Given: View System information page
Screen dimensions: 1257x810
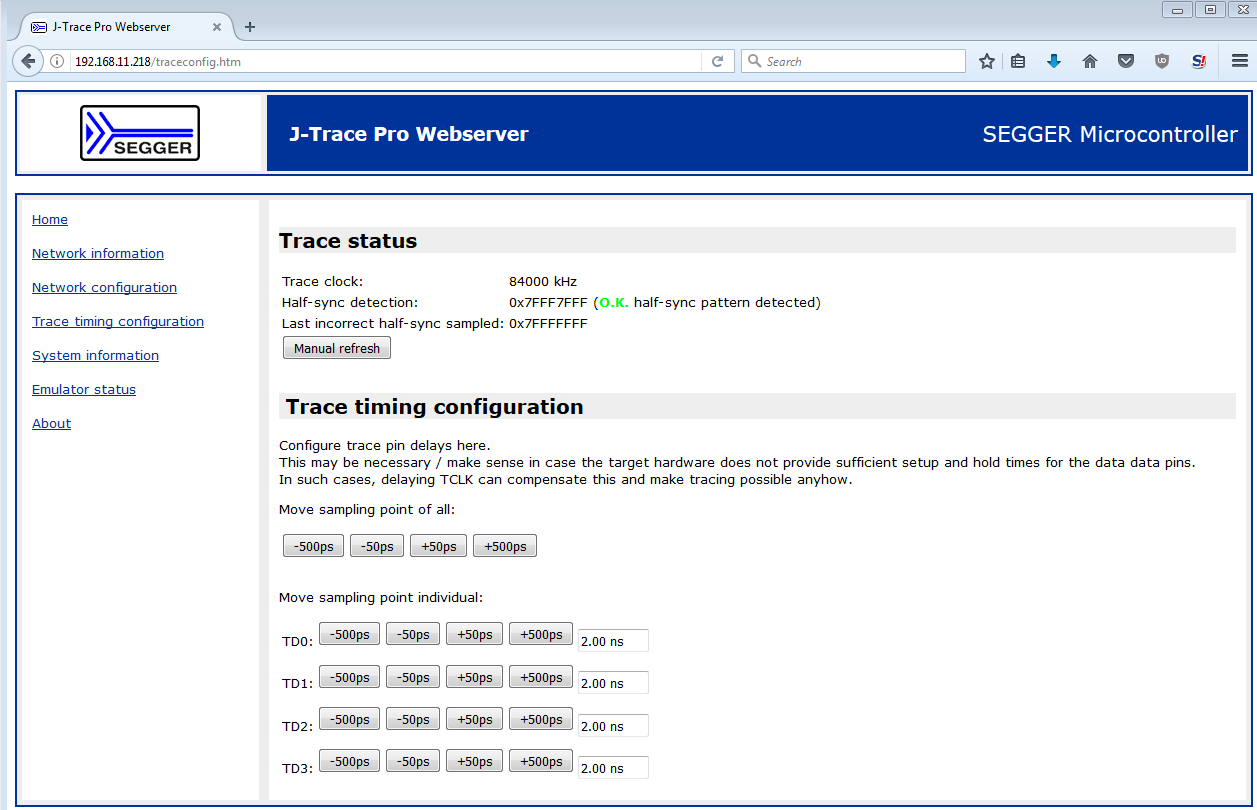Looking at the screenshot, I should (x=95, y=356).
